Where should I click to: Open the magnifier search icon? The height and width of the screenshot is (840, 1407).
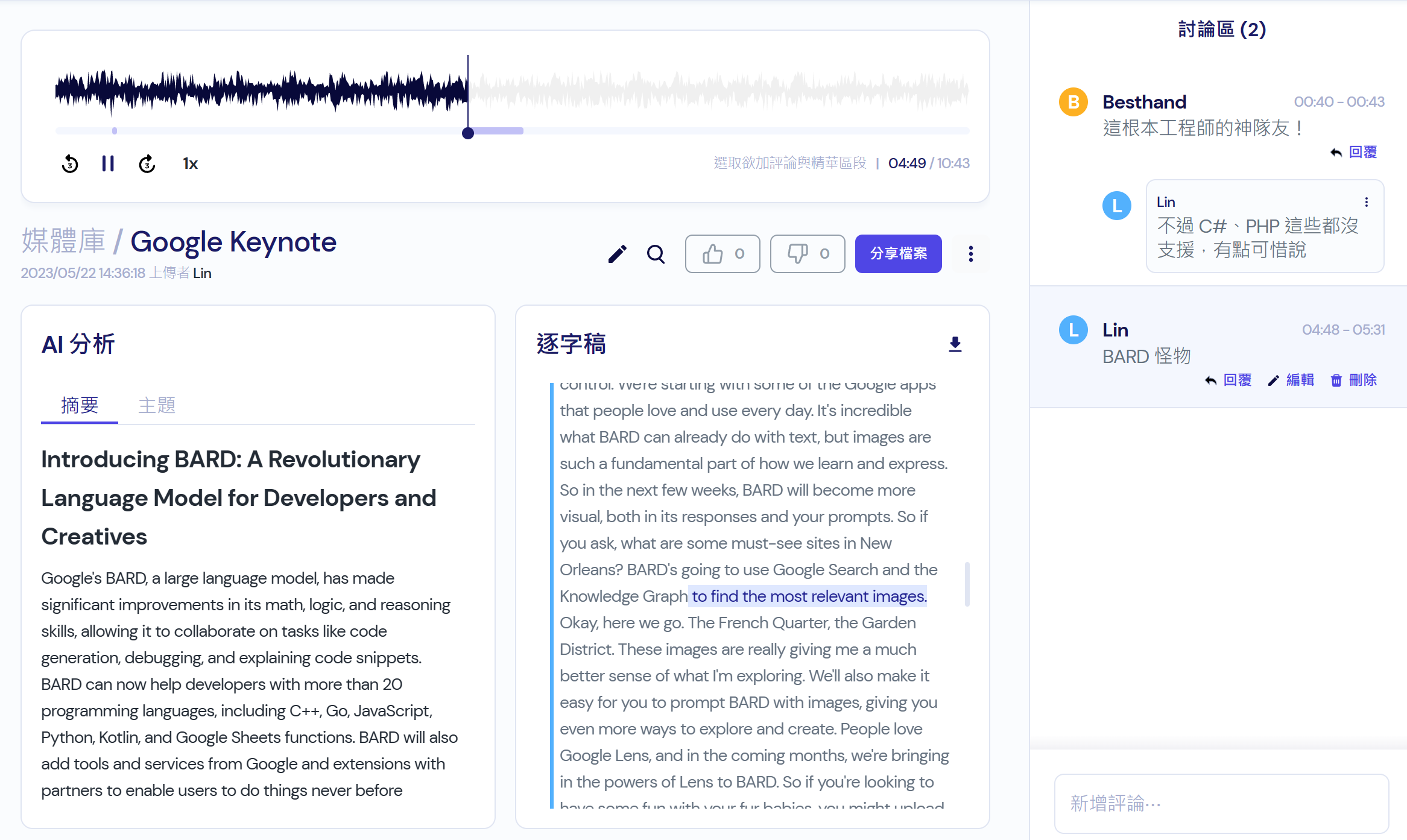(656, 254)
